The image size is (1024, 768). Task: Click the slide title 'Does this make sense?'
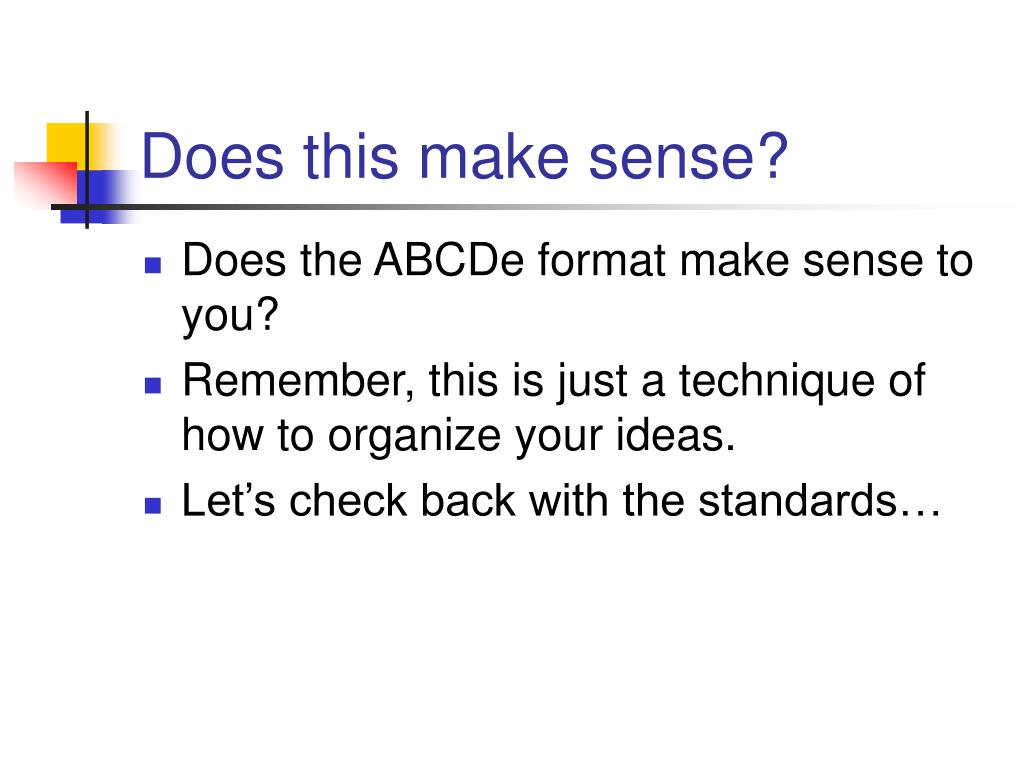tap(464, 157)
